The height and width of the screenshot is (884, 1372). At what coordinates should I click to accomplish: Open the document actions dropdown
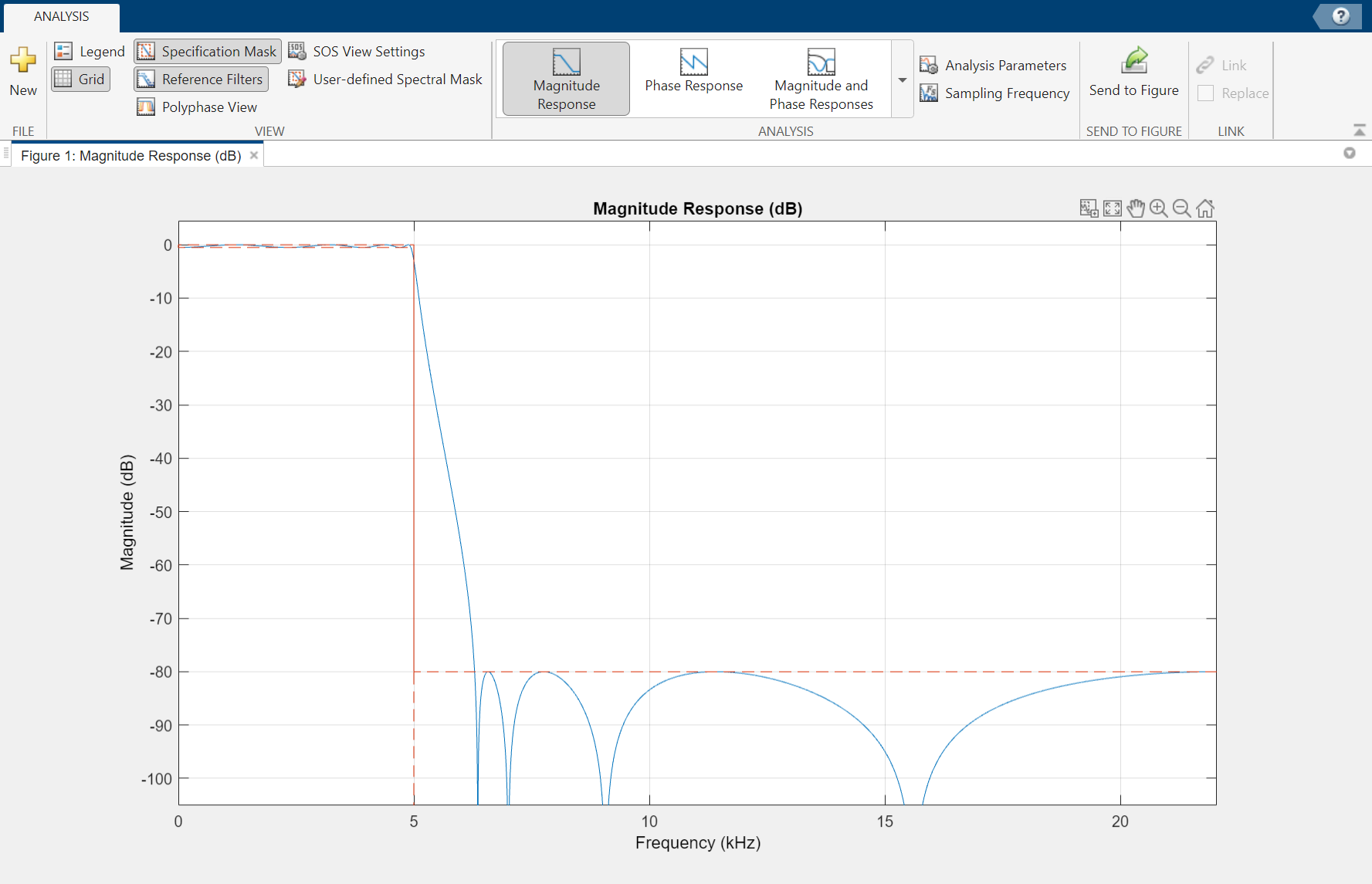click(x=1350, y=153)
